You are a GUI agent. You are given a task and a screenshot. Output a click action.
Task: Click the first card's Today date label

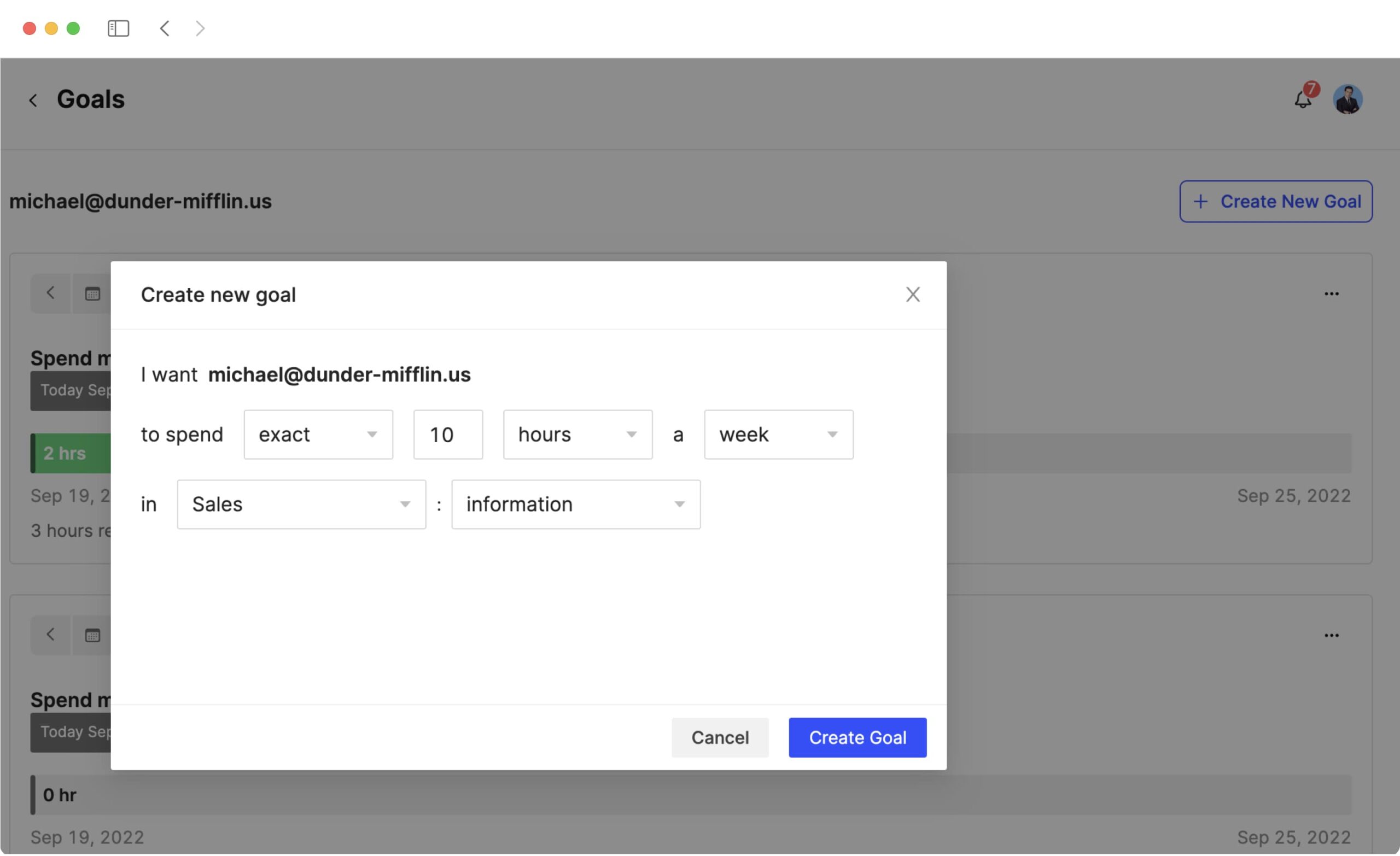(x=71, y=391)
